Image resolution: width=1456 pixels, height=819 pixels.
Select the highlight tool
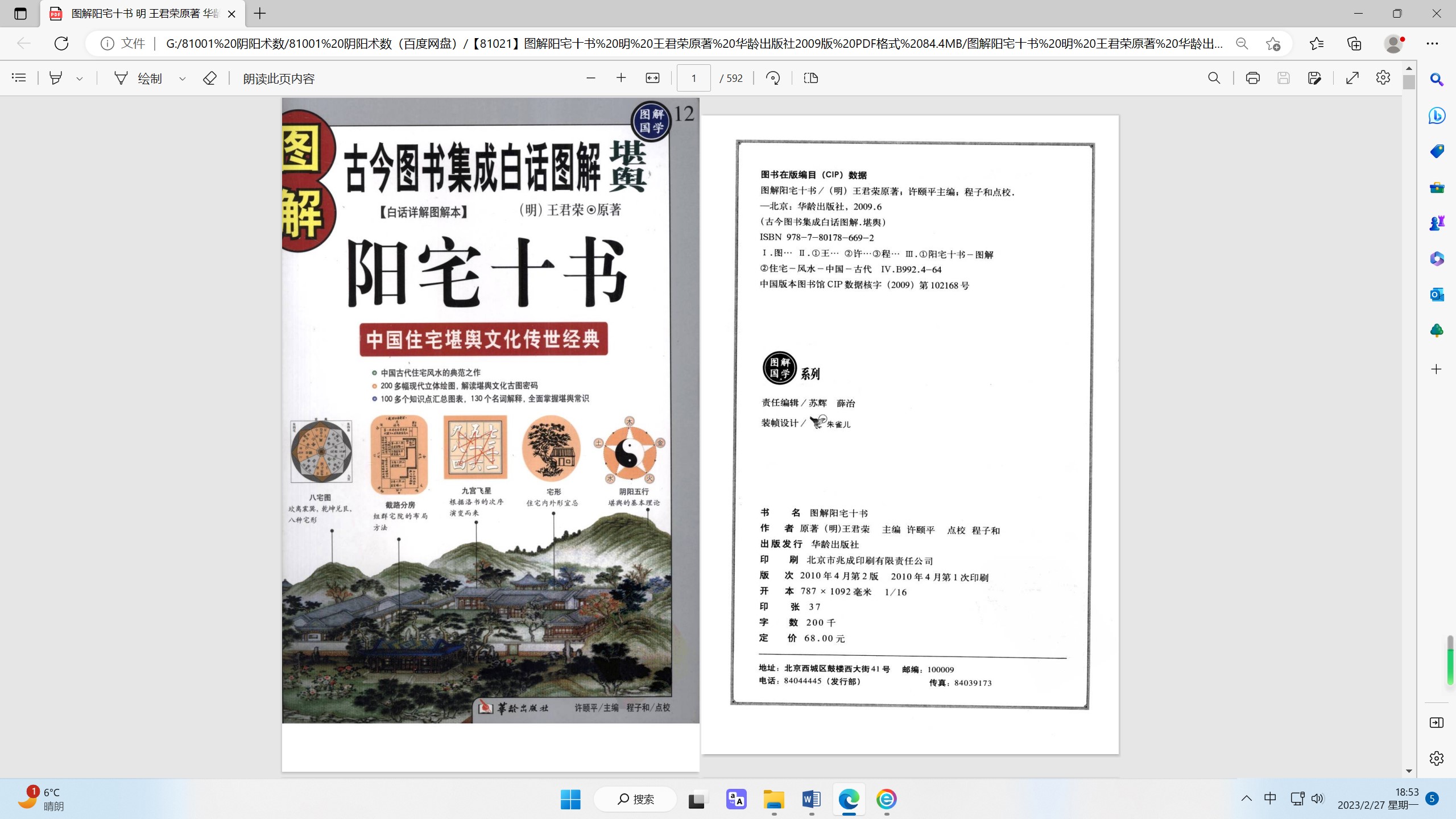coord(56,78)
